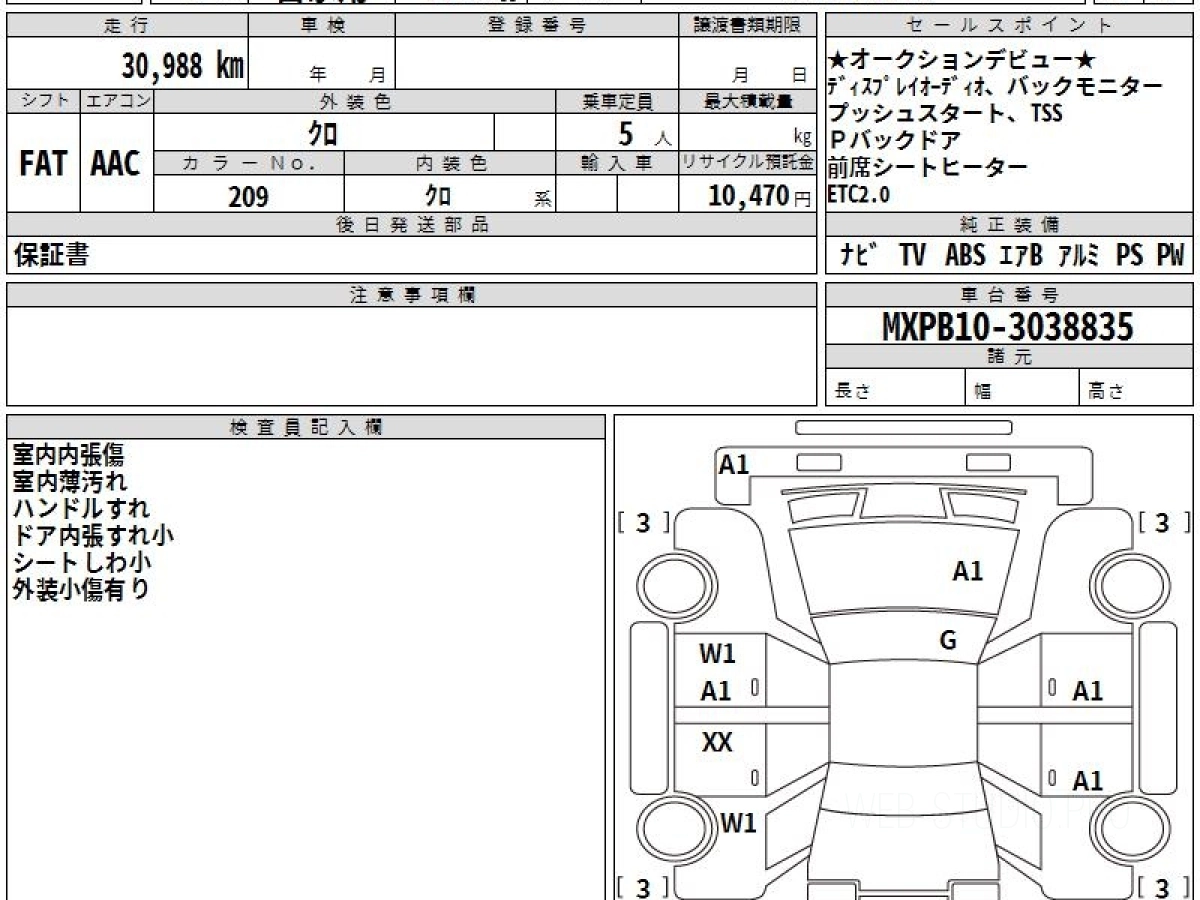The width and height of the screenshot is (1200, 900).
Task: Select the color number 209
Action: [x=248, y=197]
